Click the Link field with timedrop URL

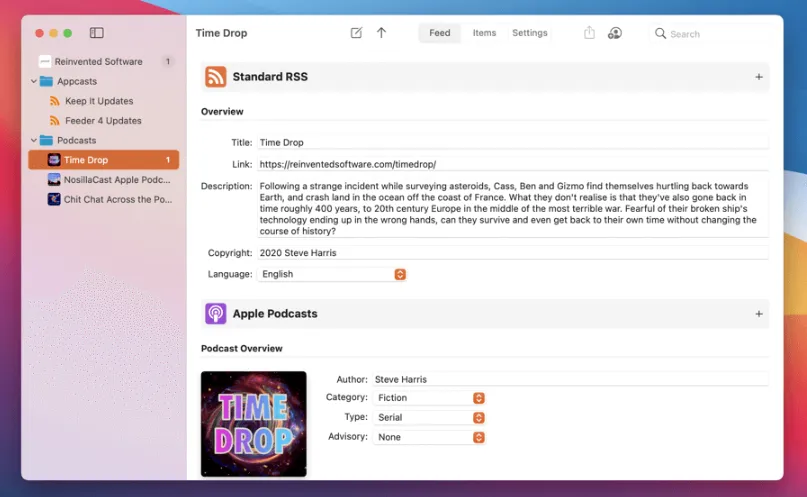(513, 164)
